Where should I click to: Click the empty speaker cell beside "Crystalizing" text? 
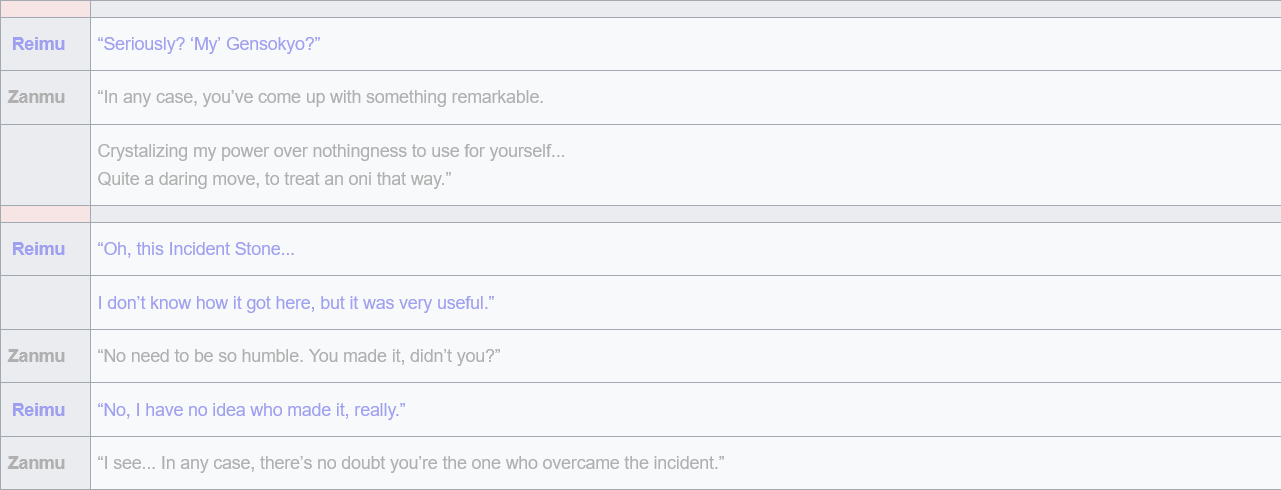pyautogui.click(x=45, y=165)
